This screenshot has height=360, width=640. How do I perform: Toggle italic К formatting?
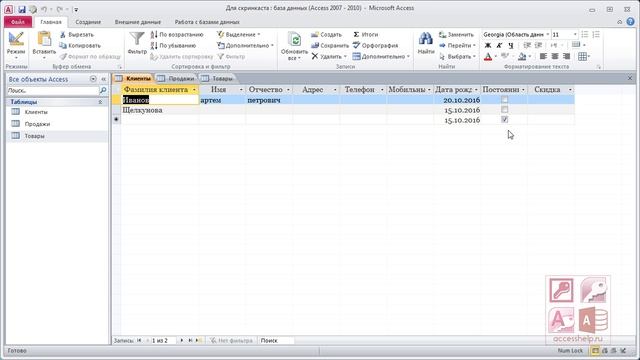499,46
